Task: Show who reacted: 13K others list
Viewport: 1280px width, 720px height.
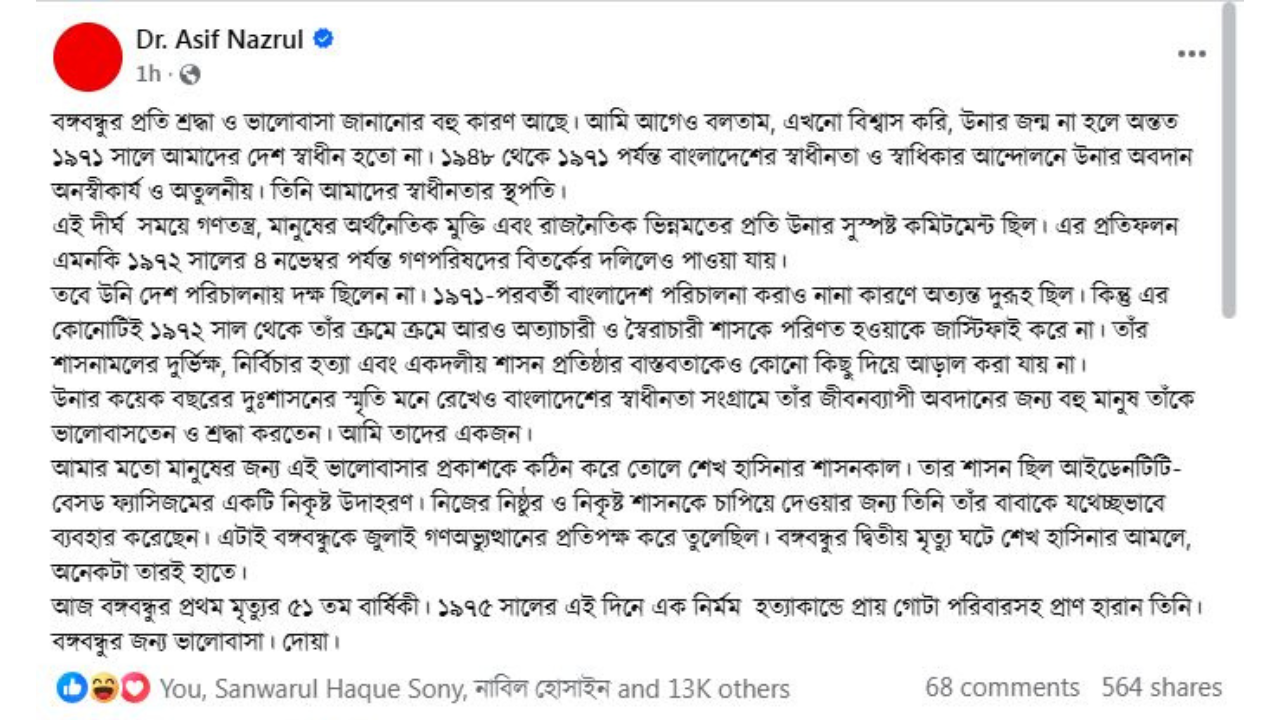Action: [x=722, y=689]
